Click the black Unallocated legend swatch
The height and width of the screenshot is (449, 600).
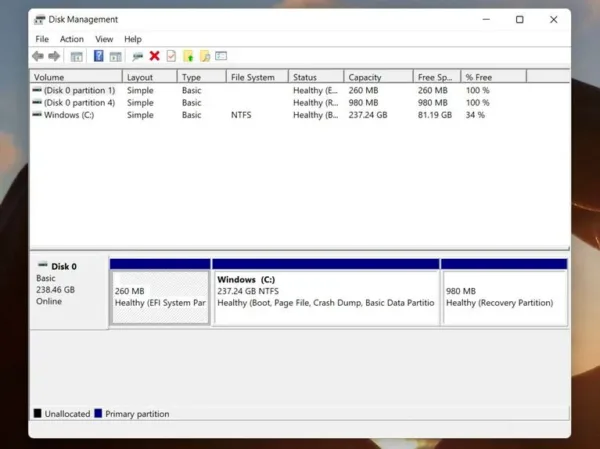38,413
